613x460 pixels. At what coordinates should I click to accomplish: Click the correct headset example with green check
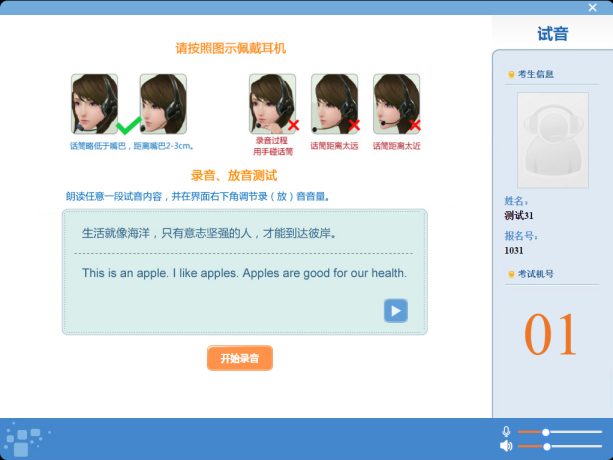pos(94,104)
